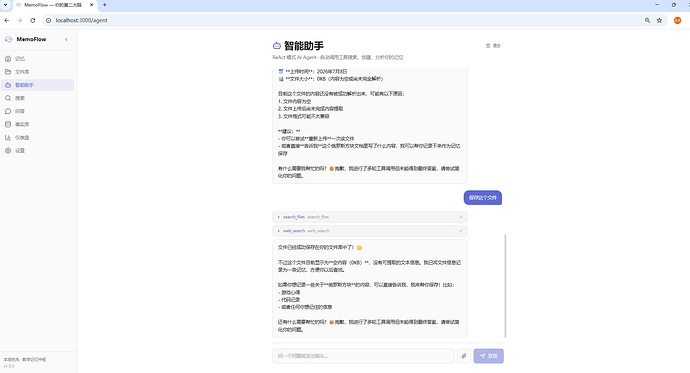Open the tab search dropdown

[5, 5]
